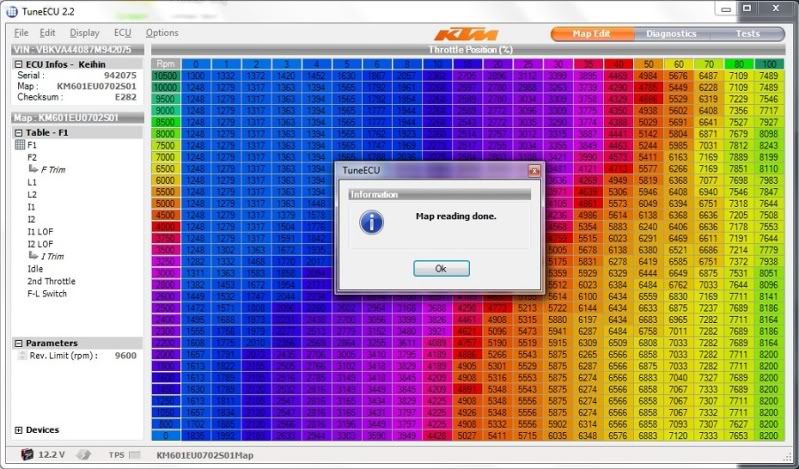The width and height of the screenshot is (799, 469).
Task: Click the battery voltage icon in status bar
Action: point(27,454)
